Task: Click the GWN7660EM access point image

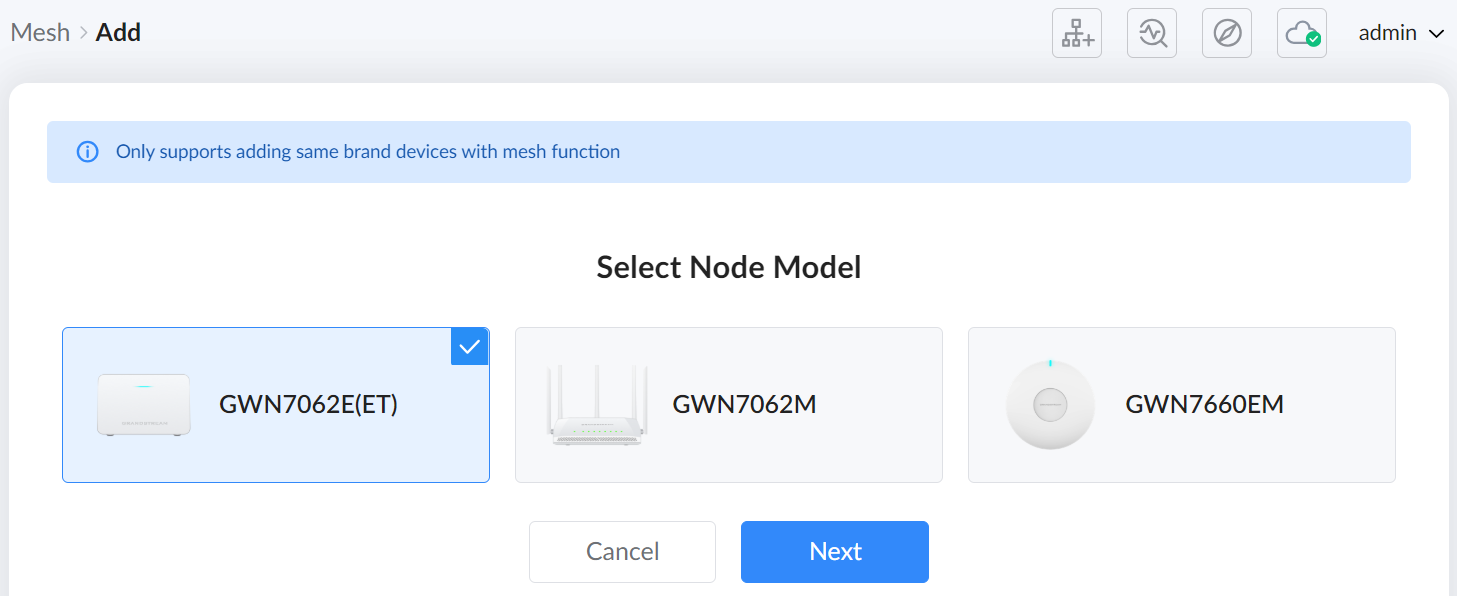Action: (x=1051, y=404)
